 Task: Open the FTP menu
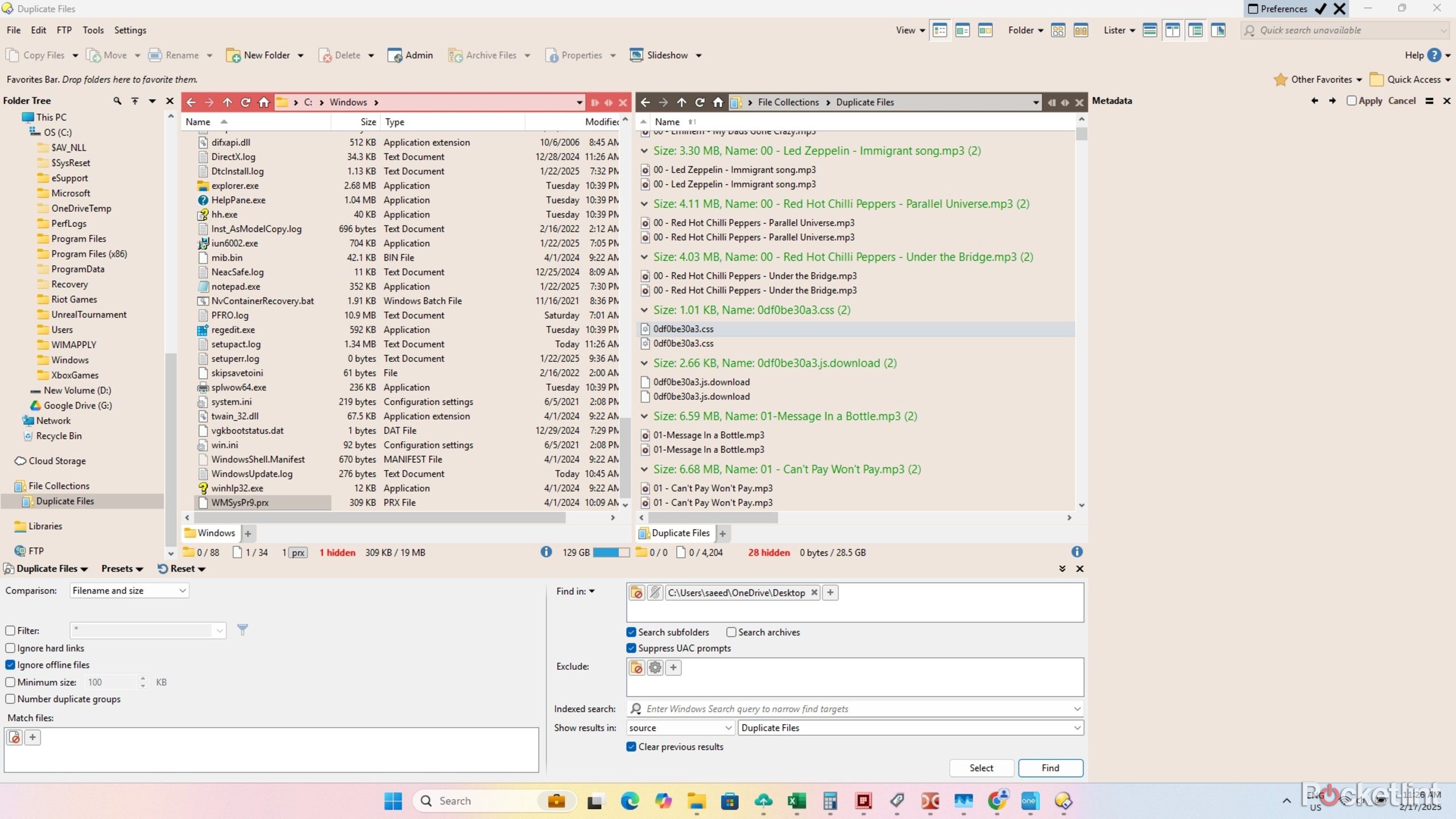[64, 30]
